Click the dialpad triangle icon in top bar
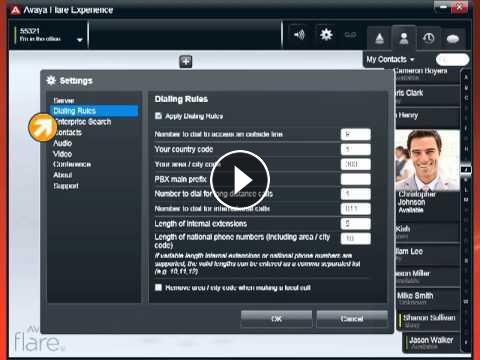This screenshot has width=480, height=360. 379,39
